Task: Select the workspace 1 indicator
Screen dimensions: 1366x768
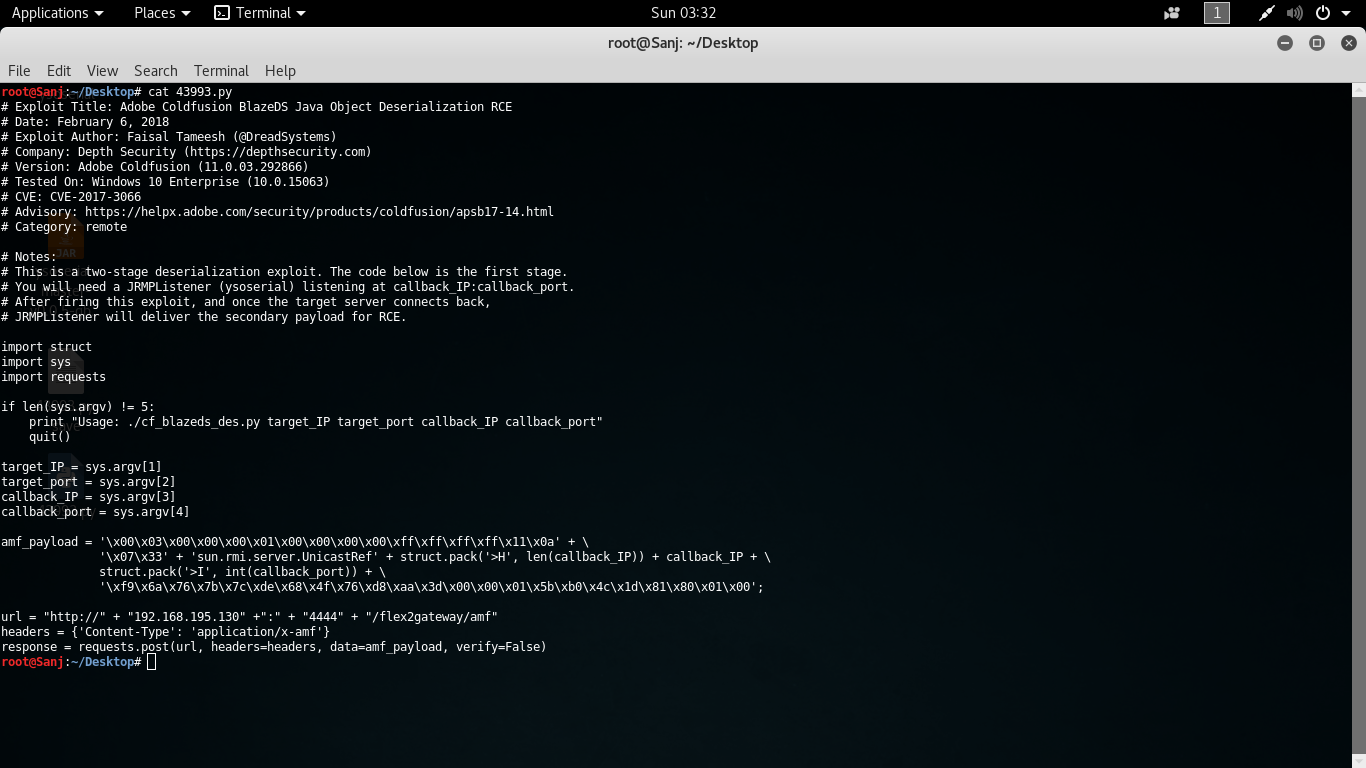Action: (x=1217, y=13)
